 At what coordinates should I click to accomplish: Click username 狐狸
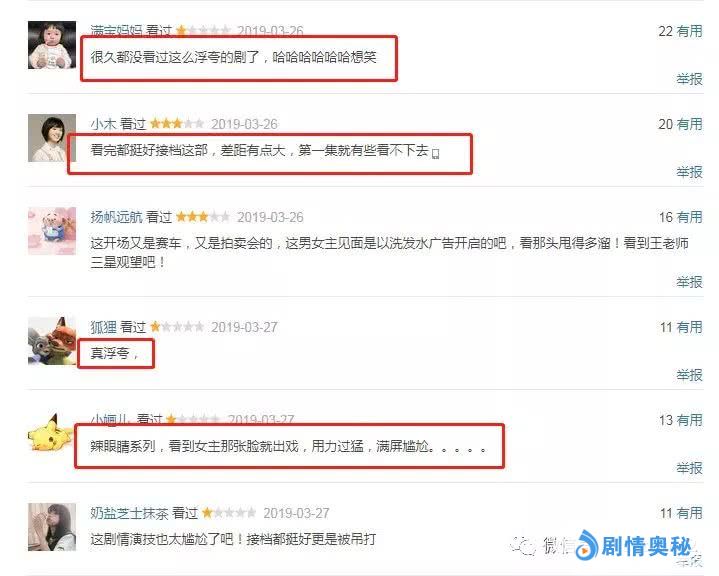click(103, 327)
